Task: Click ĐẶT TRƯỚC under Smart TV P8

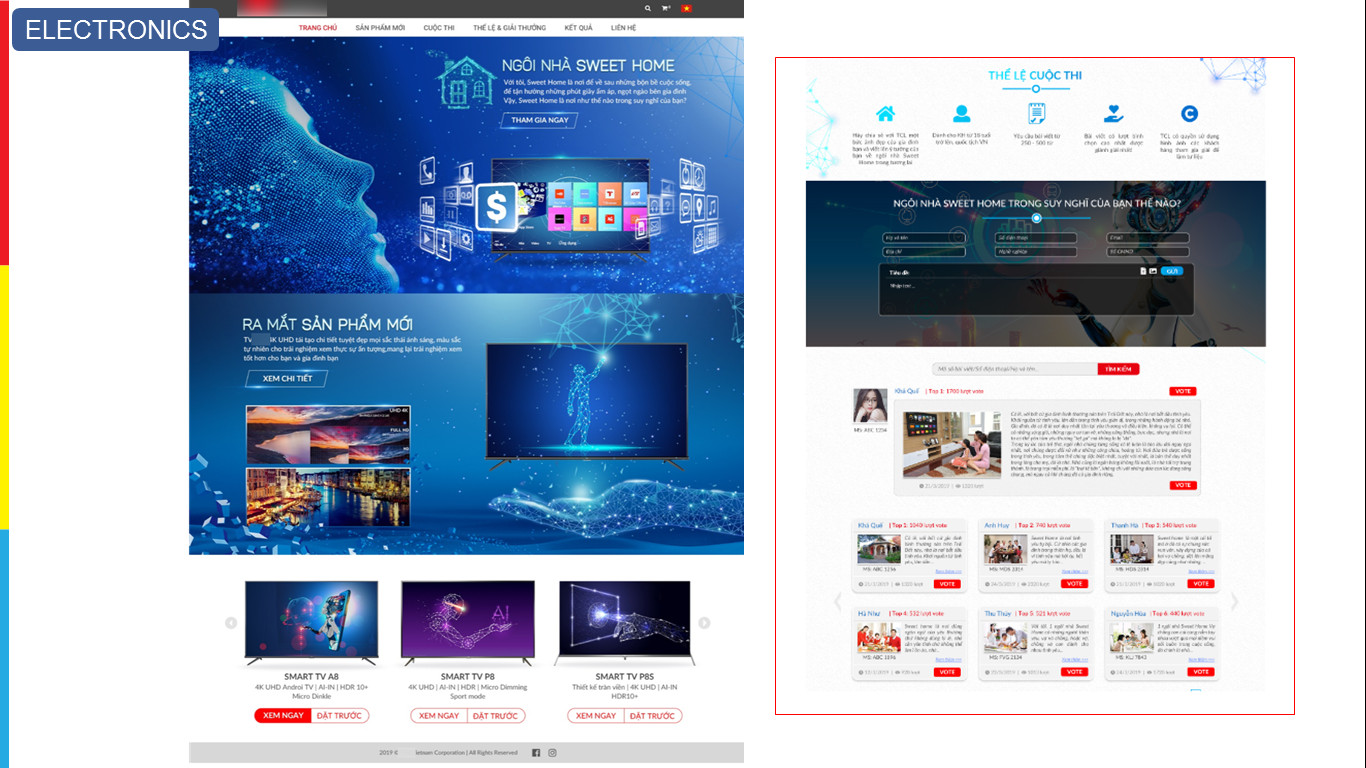Action: coord(496,716)
